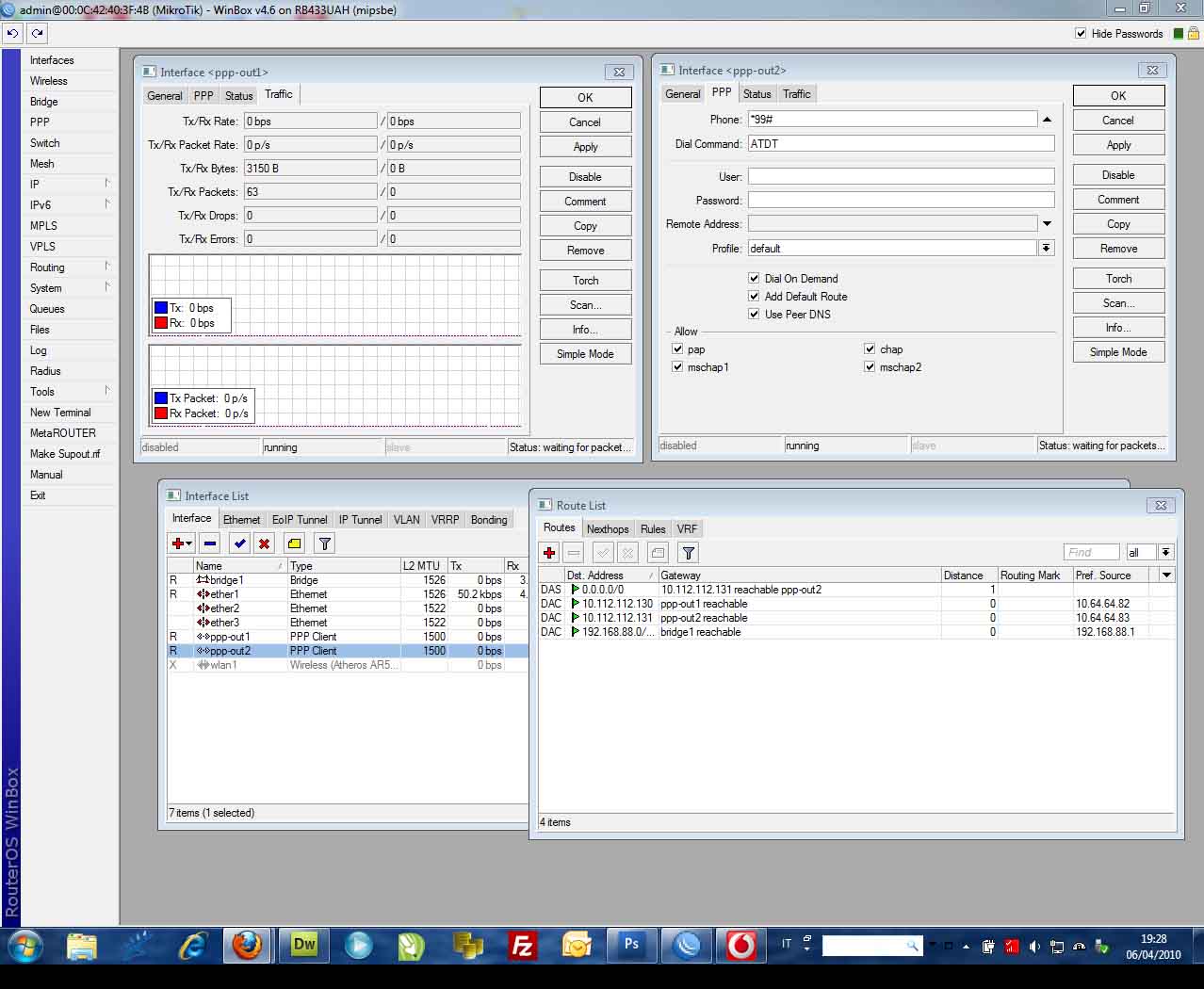1204x989 pixels.
Task: Click the yellow comment icon in Interface List
Action: pos(294,543)
